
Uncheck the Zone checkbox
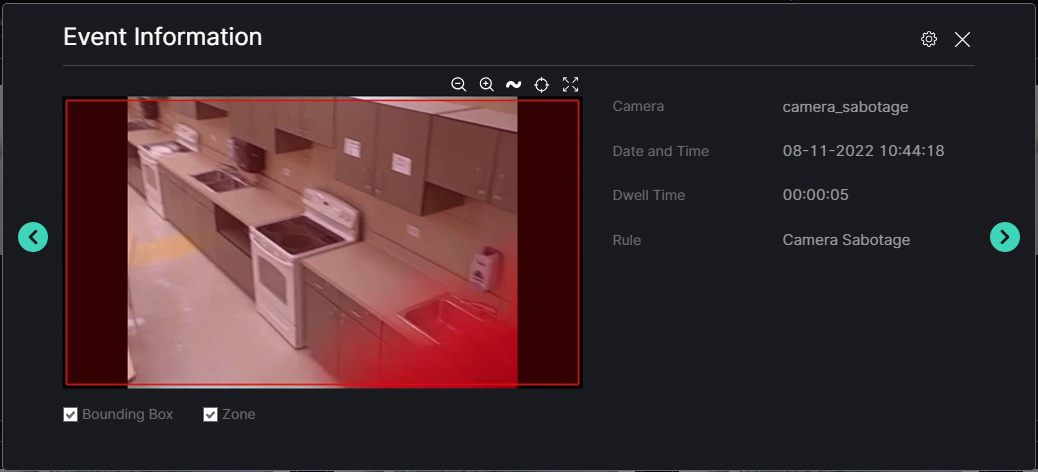tap(210, 414)
